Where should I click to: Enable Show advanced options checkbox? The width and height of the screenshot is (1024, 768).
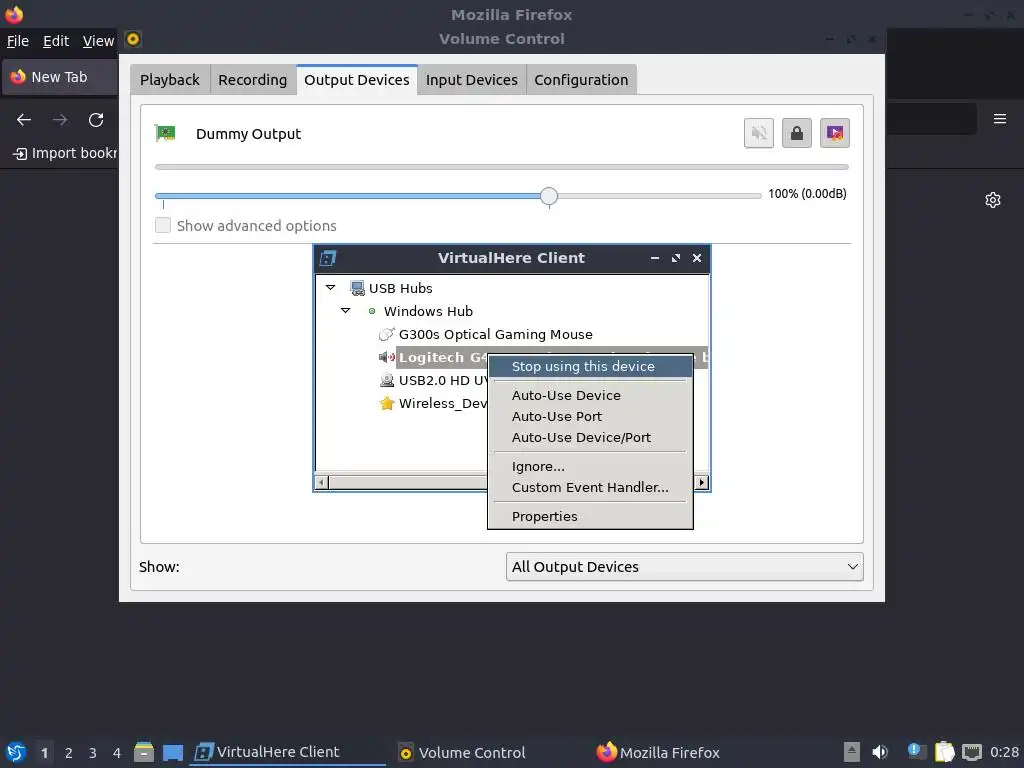(x=163, y=225)
